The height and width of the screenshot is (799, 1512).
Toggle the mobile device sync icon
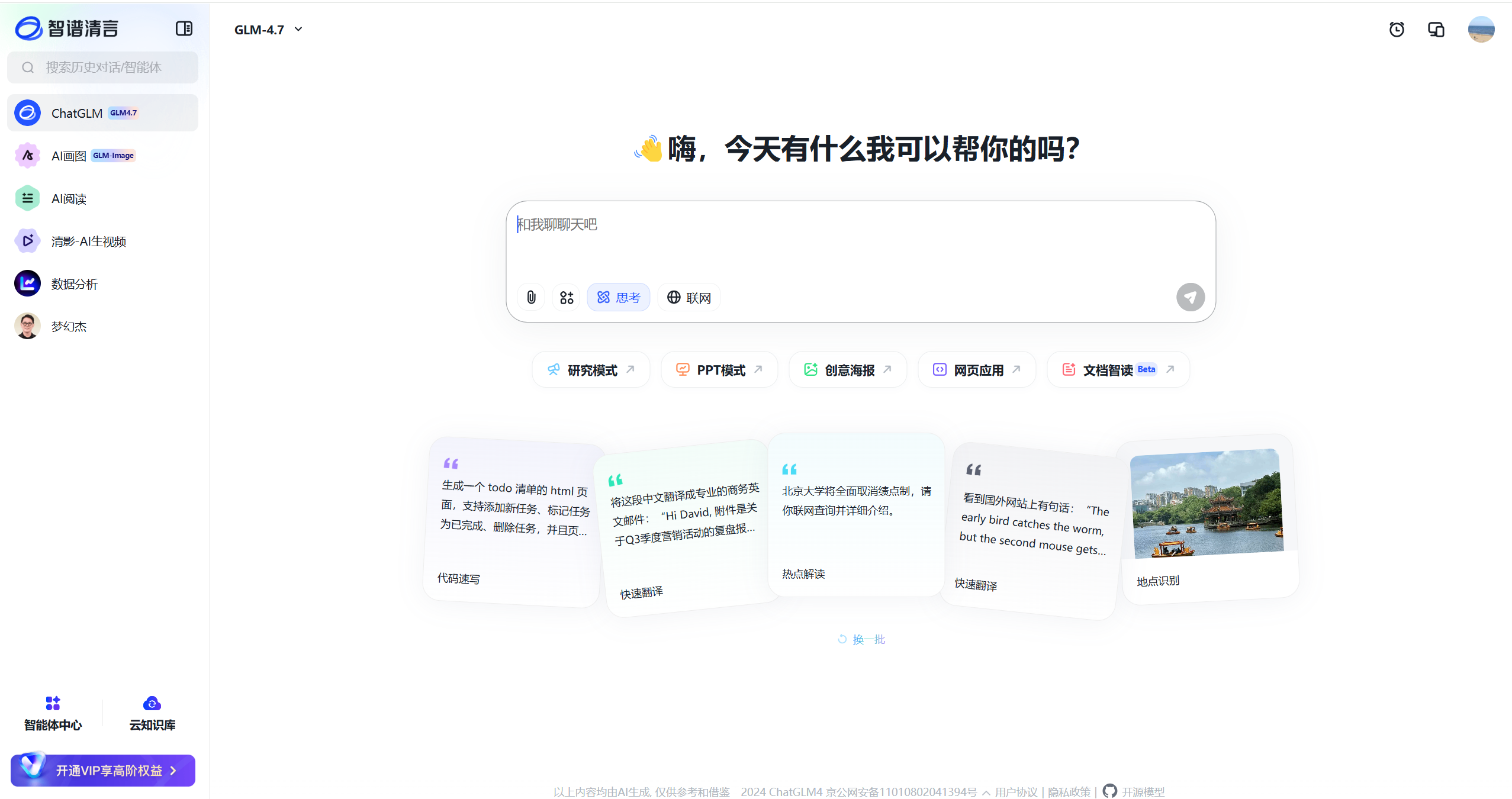(x=1435, y=29)
